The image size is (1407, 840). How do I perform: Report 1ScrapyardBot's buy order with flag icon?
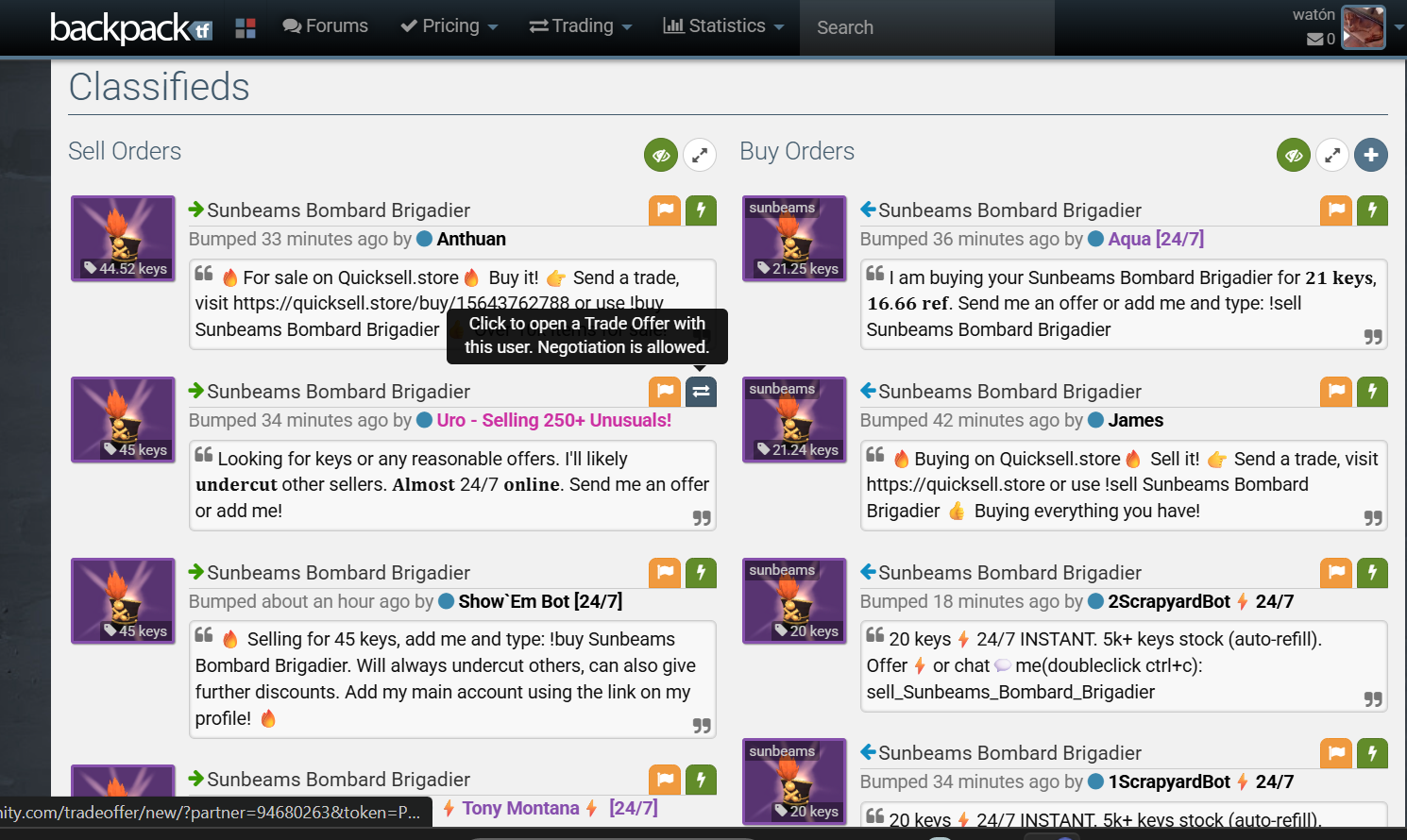coord(1336,752)
